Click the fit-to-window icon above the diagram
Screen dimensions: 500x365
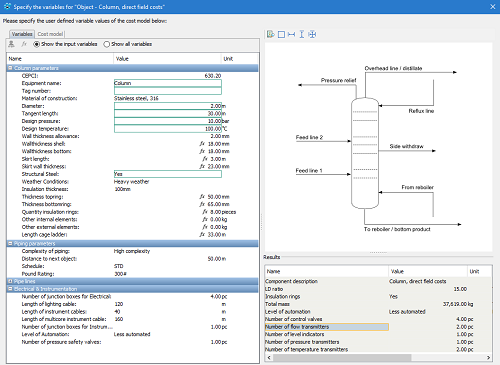tap(312, 34)
